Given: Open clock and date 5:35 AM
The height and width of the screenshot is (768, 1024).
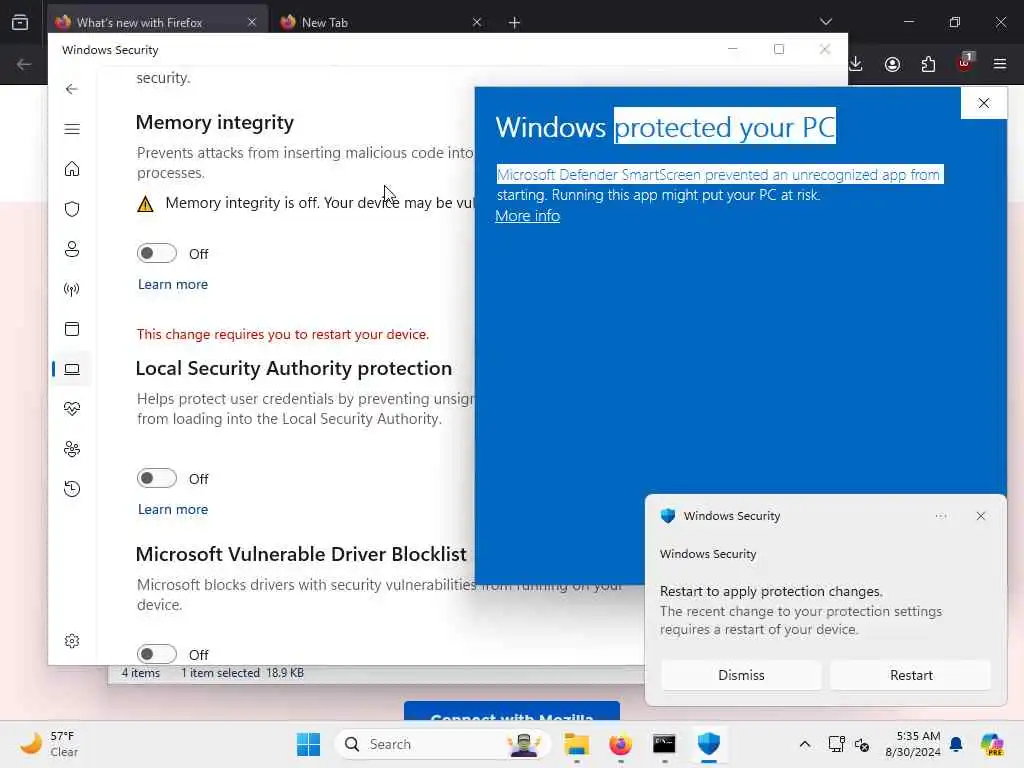Looking at the screenshot, I should tap(912, 744).
